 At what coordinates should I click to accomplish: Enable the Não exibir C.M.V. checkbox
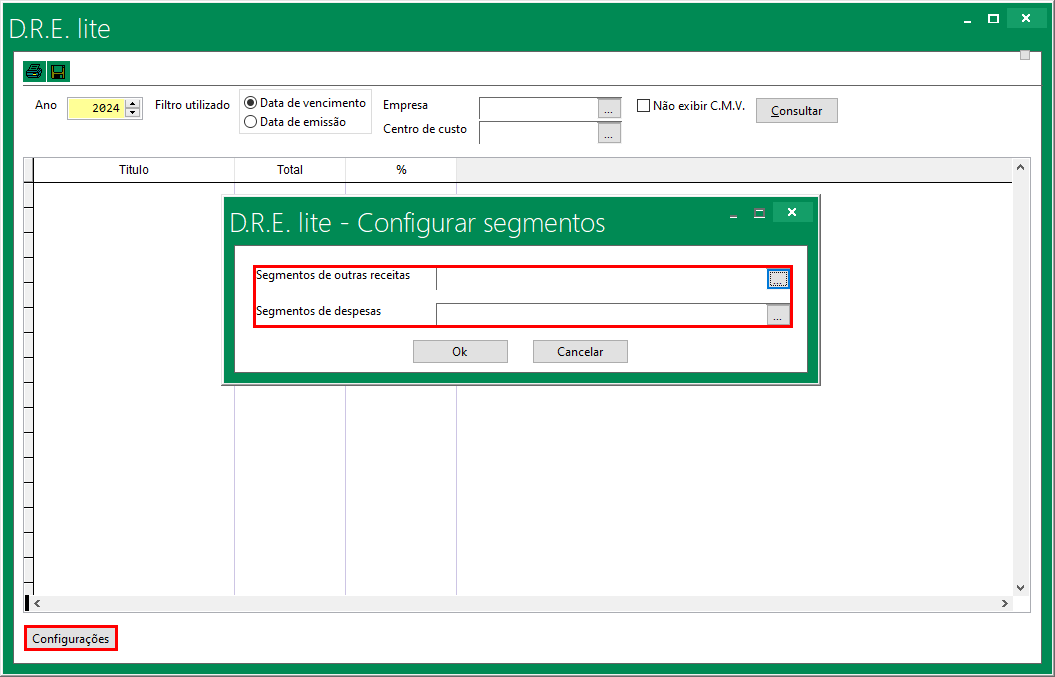click(644, 105)
